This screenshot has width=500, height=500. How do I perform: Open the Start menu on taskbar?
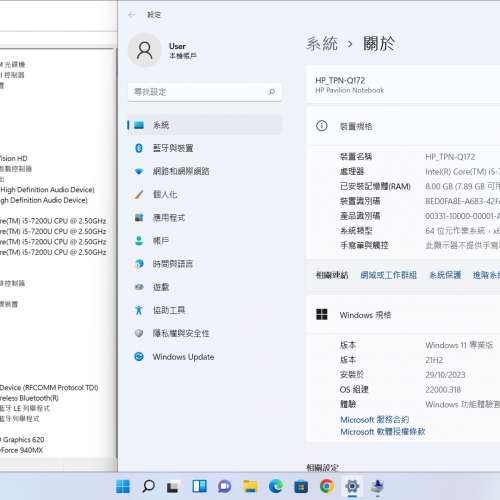click(x=123, y=486)
